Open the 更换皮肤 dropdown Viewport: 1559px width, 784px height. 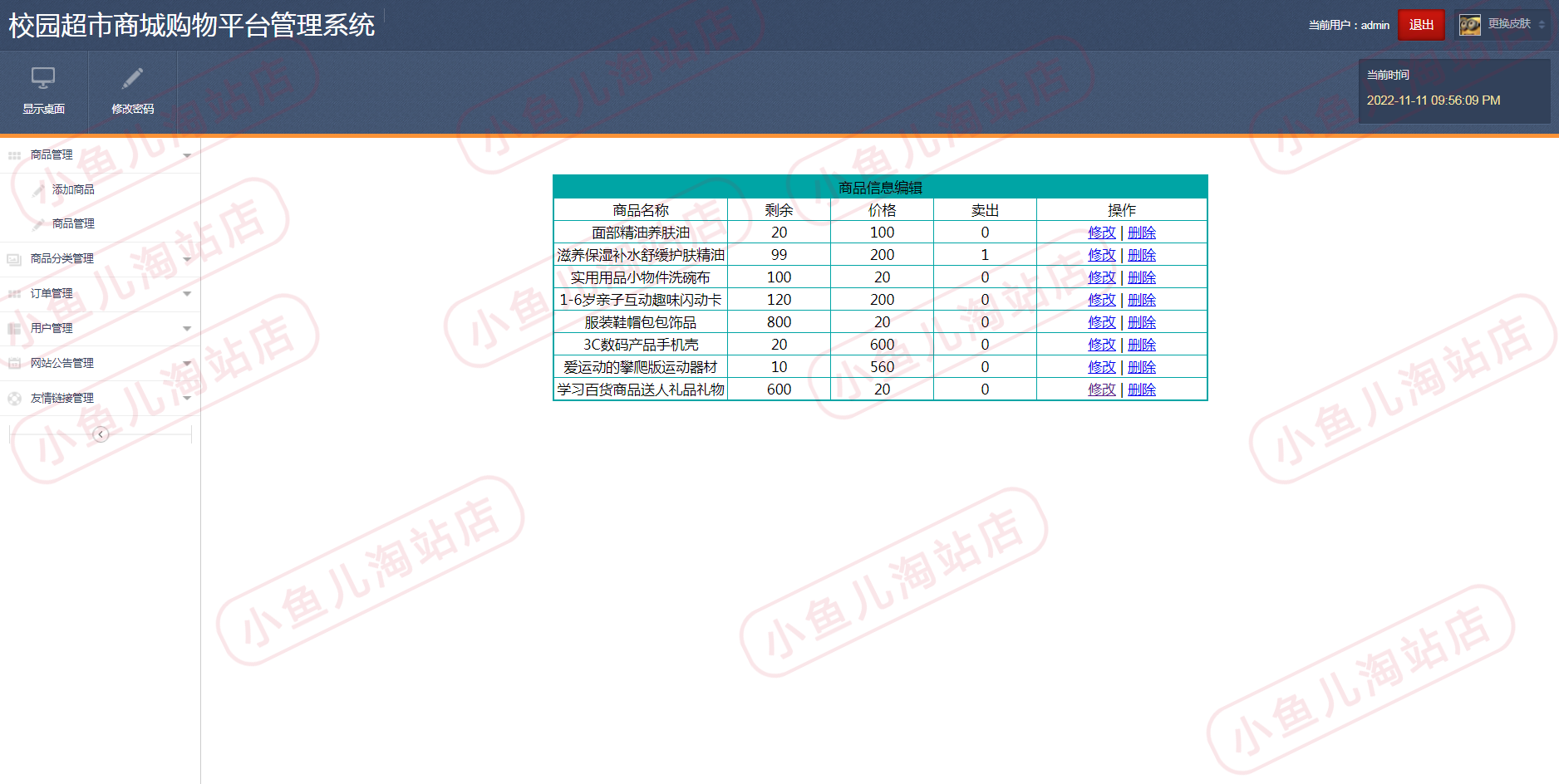1503,24
